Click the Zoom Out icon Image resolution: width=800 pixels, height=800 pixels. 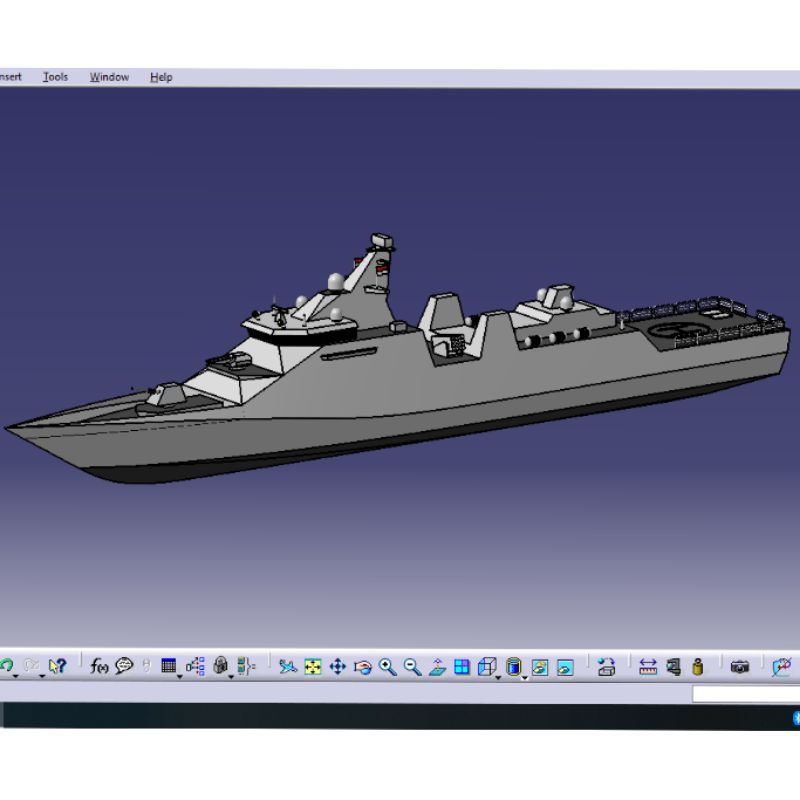(413, 666)
